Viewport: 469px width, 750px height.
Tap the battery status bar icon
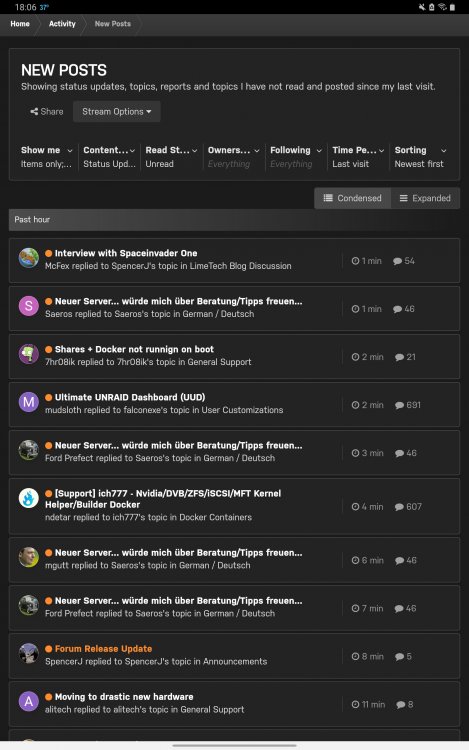point(452,7)
